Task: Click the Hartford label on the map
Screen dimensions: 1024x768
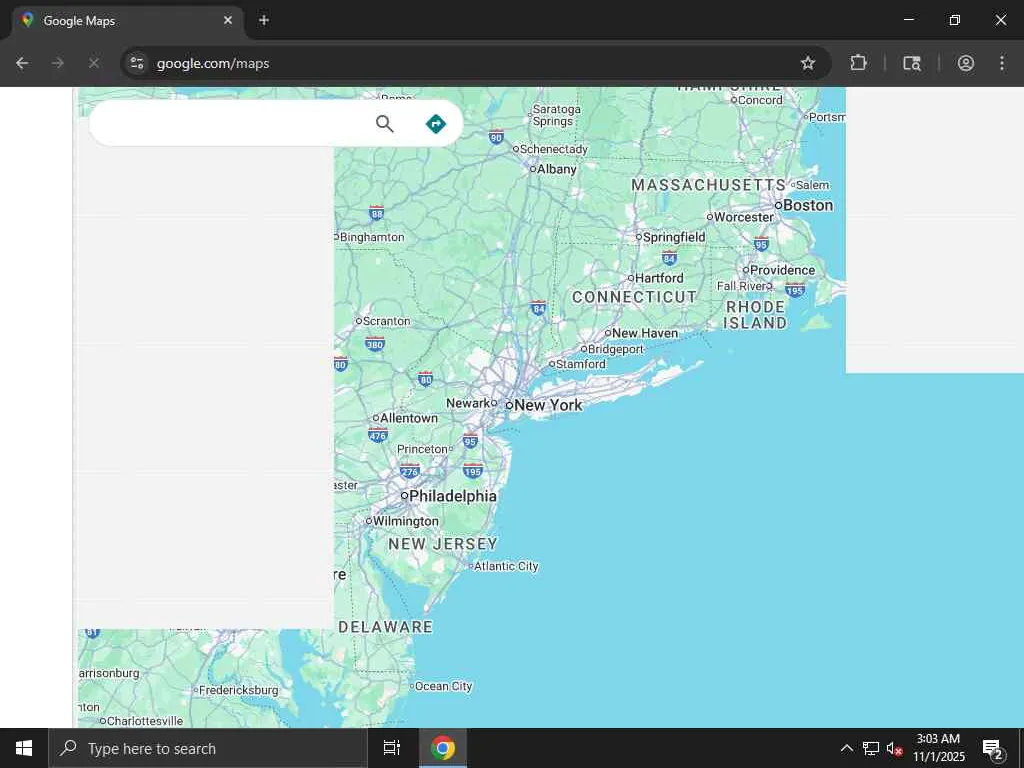Action: (x=659, y=278)
